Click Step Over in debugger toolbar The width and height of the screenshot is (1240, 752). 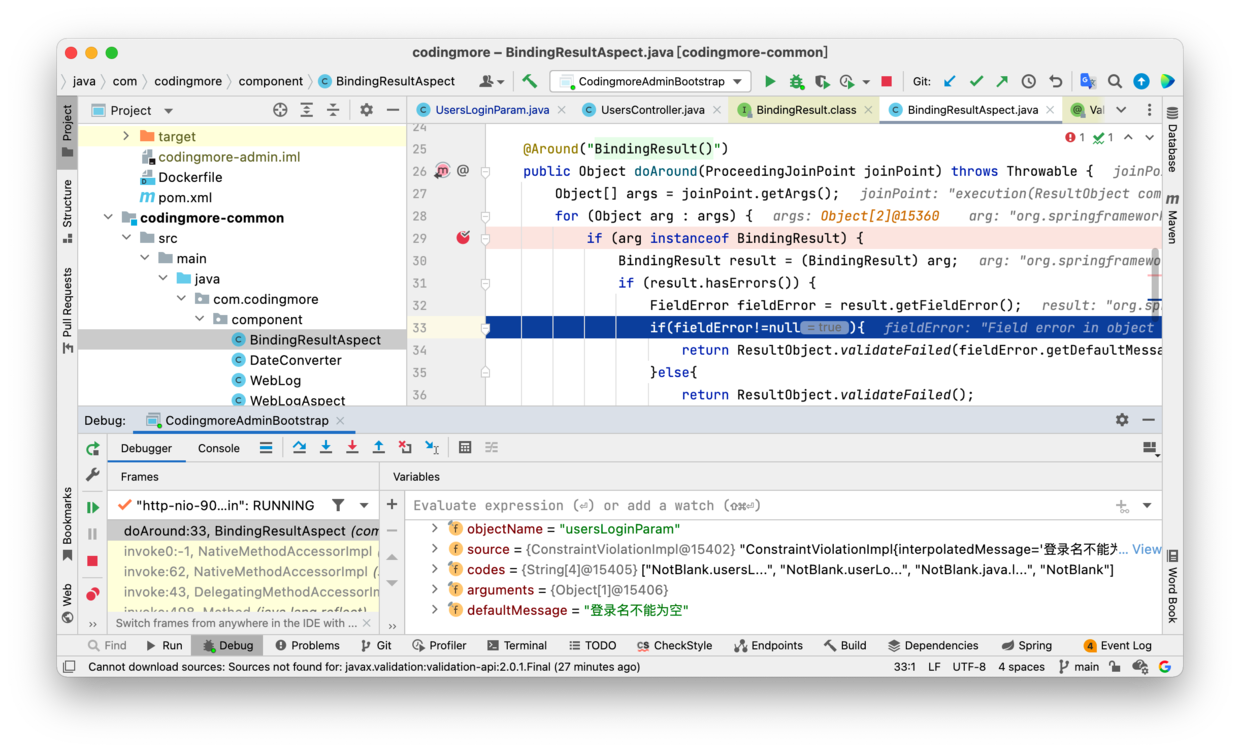tap(299, 448)
